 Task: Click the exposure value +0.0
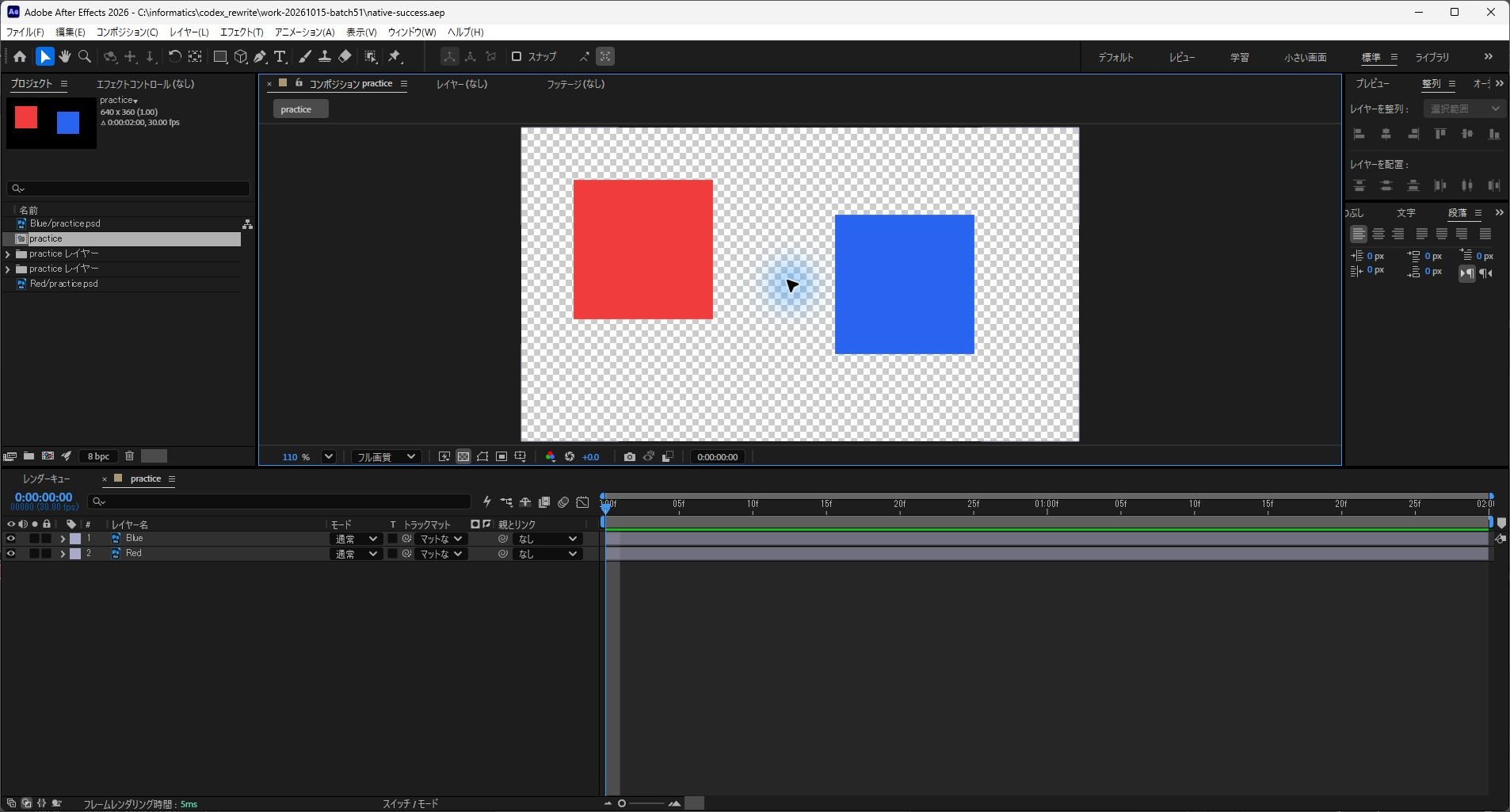click(590, 457)
